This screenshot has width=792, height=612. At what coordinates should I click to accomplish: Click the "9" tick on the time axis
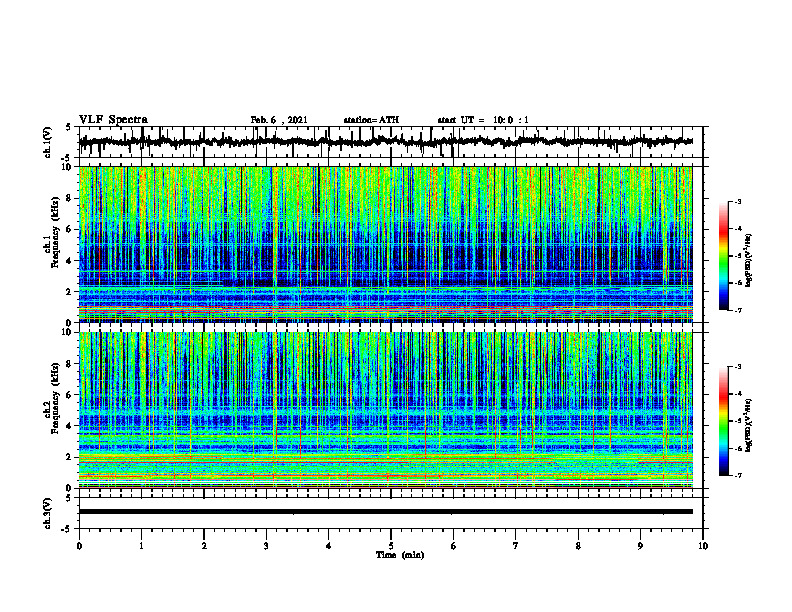(640, 546)
